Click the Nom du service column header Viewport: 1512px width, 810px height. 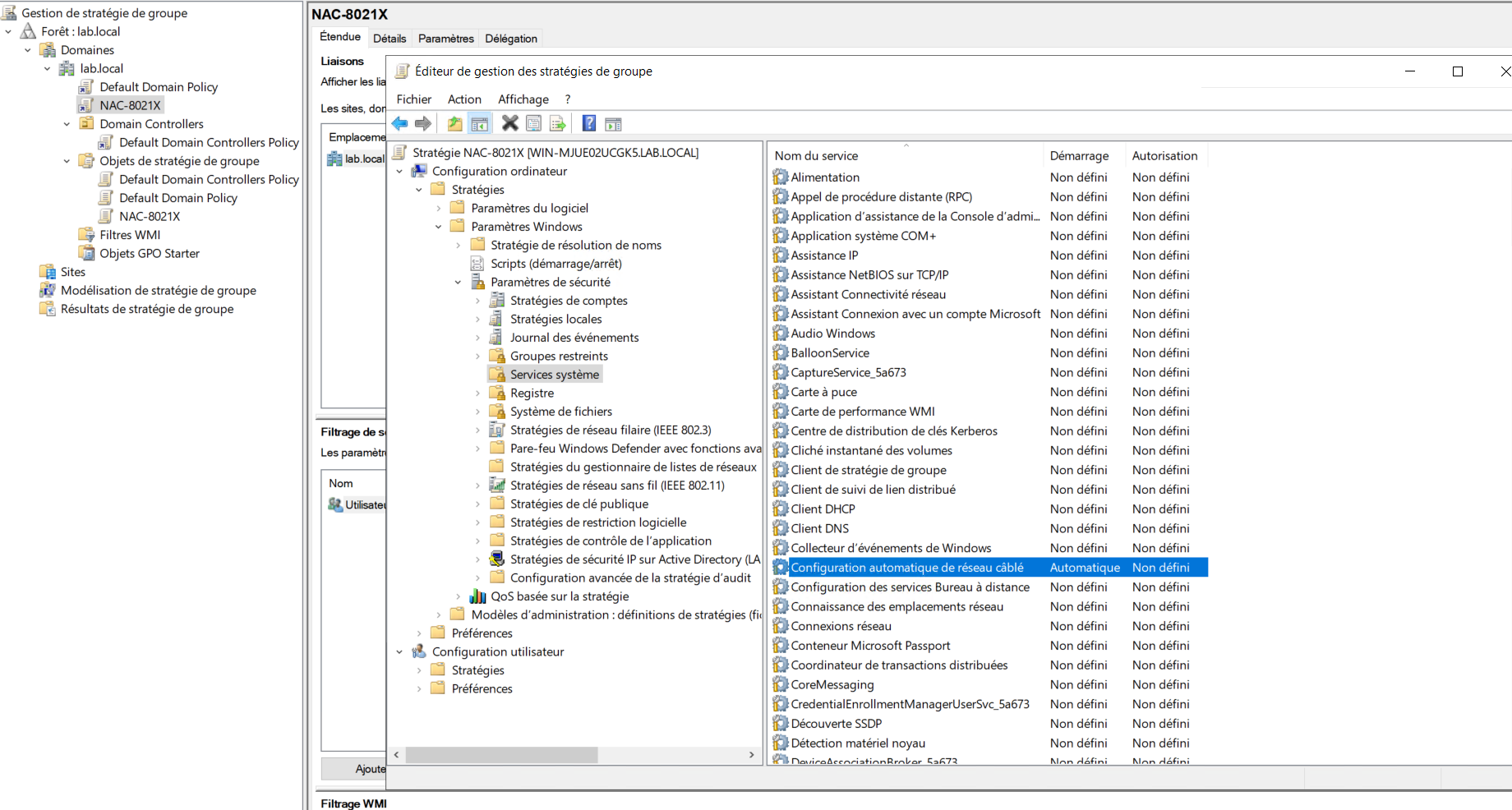point(816,156)
